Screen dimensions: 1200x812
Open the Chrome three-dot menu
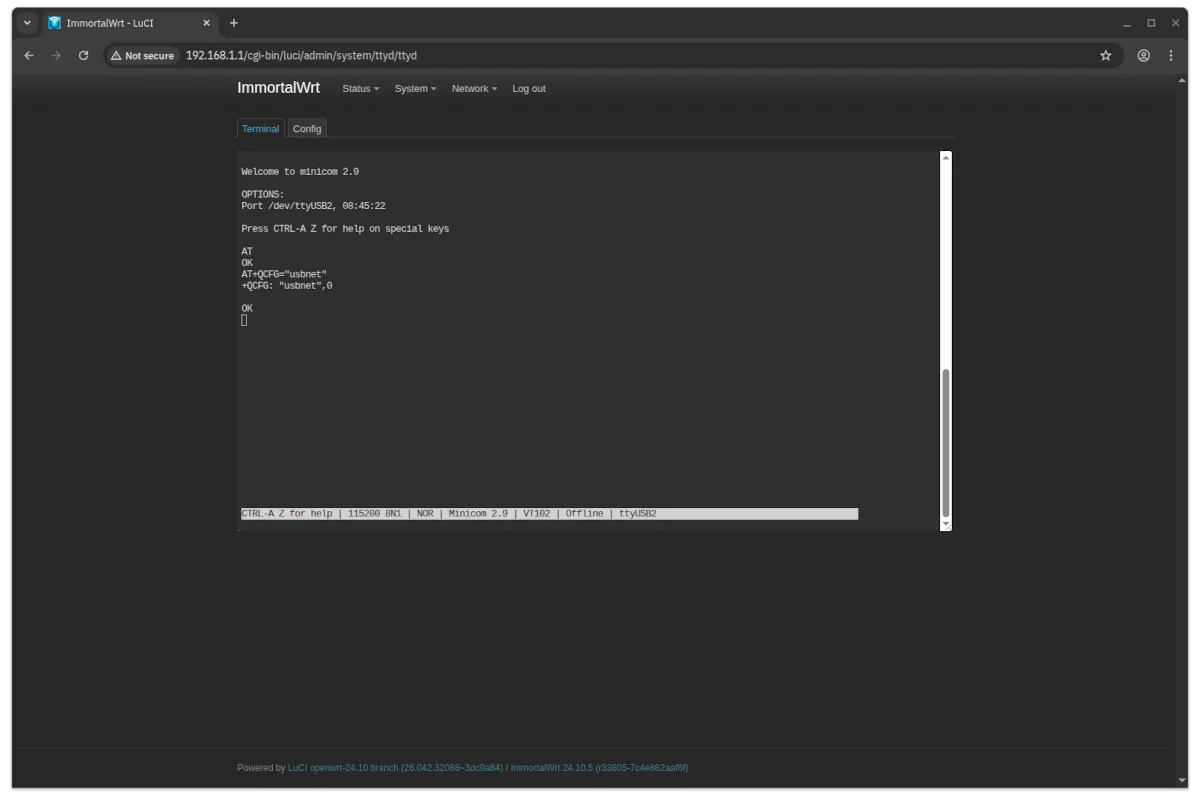point(1171,56)
